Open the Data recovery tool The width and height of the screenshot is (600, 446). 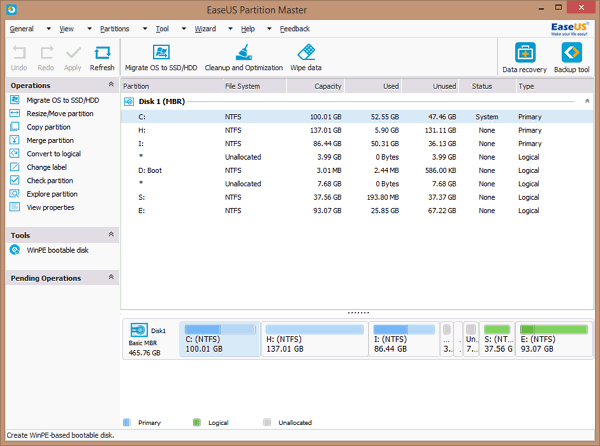point(524,58)
